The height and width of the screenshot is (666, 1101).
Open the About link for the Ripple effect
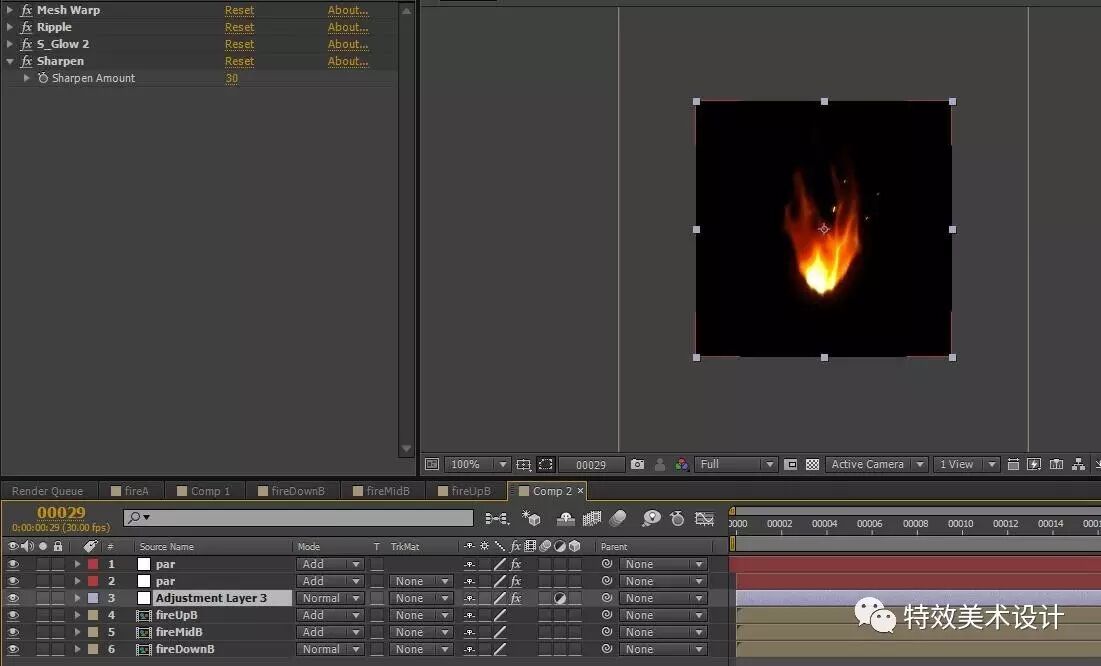[x=347, y=27]
